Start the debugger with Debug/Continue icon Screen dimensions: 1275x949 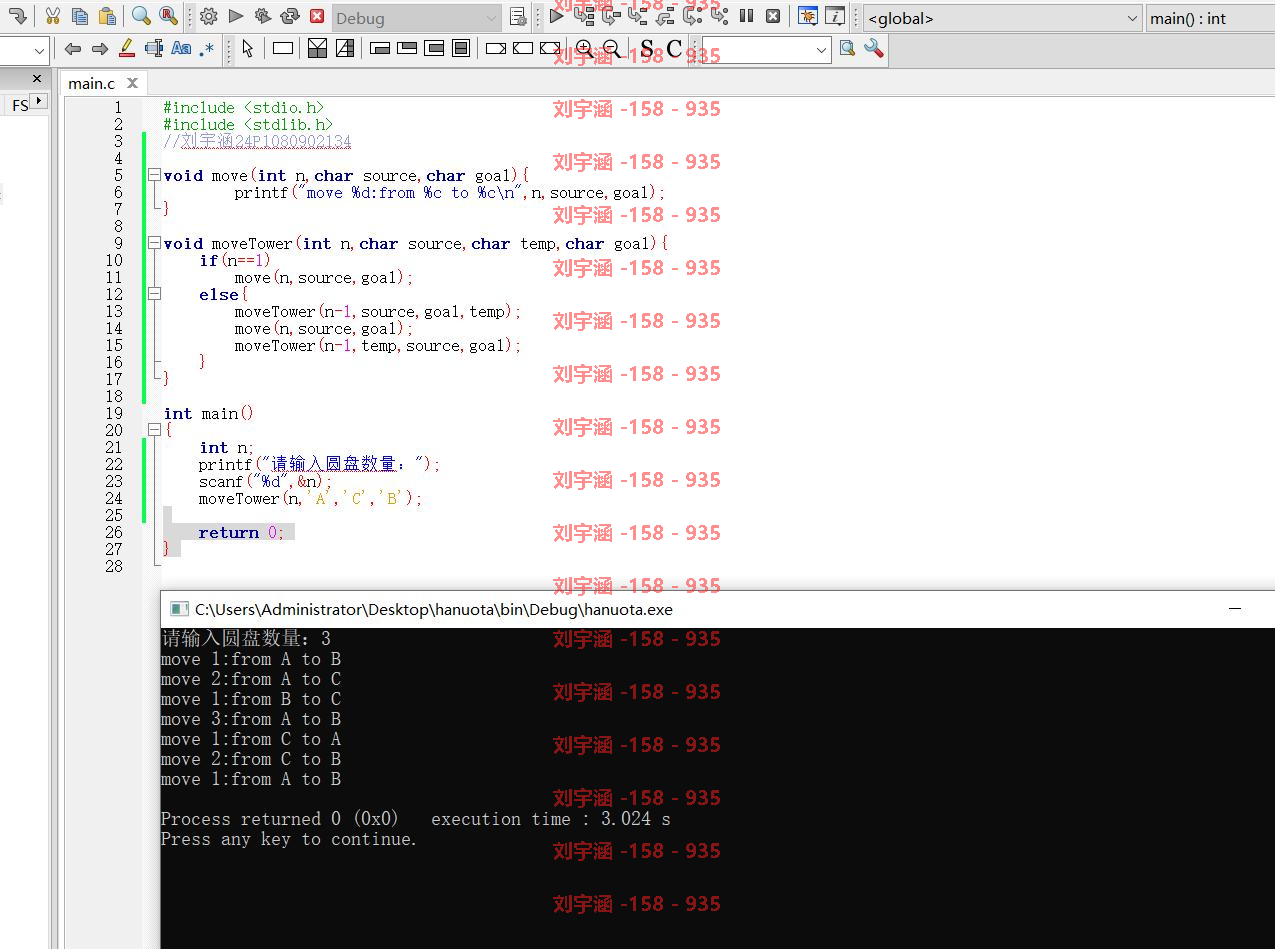[557, 16]
